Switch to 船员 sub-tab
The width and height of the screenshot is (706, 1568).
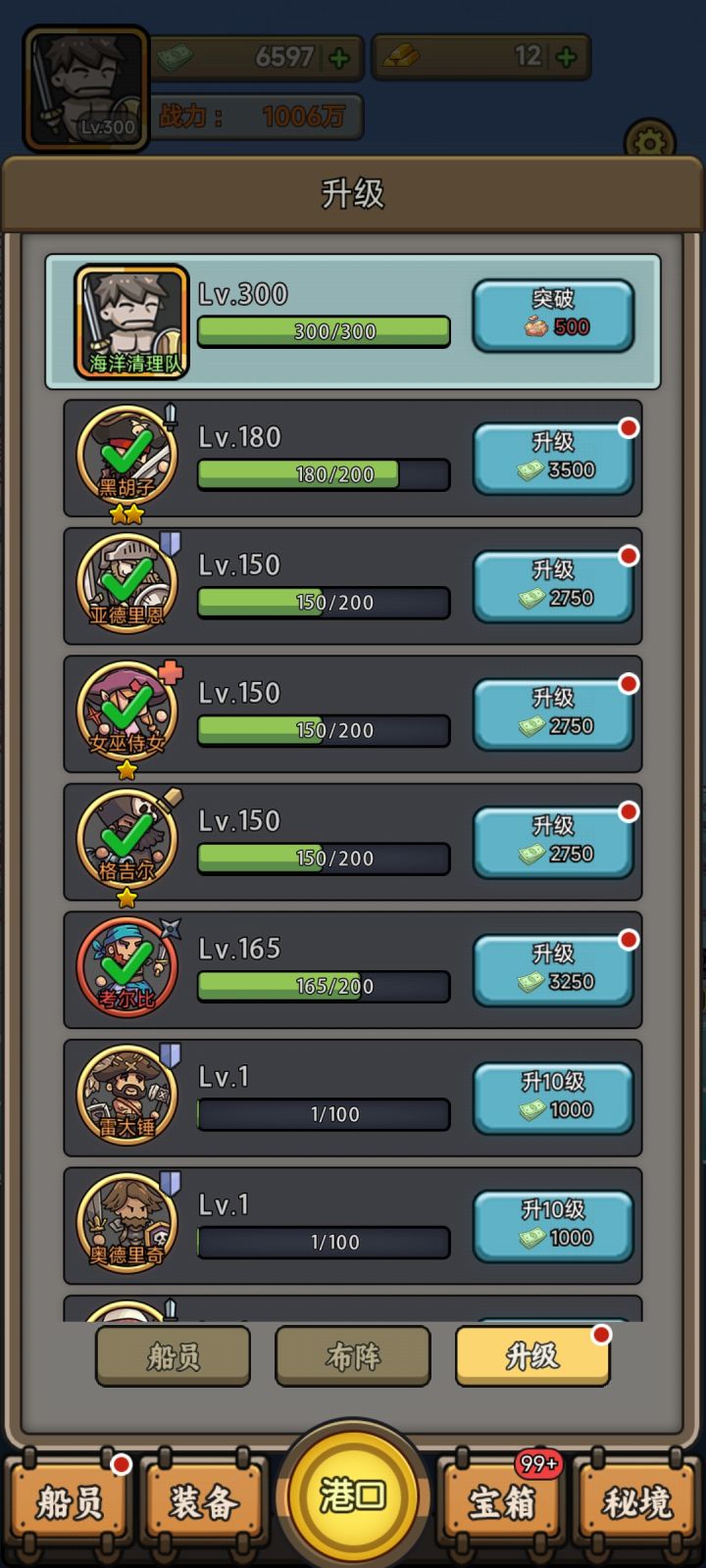(173, 1356)
